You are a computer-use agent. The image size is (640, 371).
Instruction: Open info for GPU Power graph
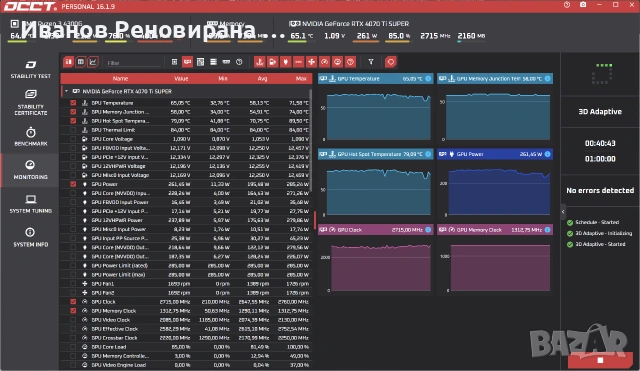[547, 154]
